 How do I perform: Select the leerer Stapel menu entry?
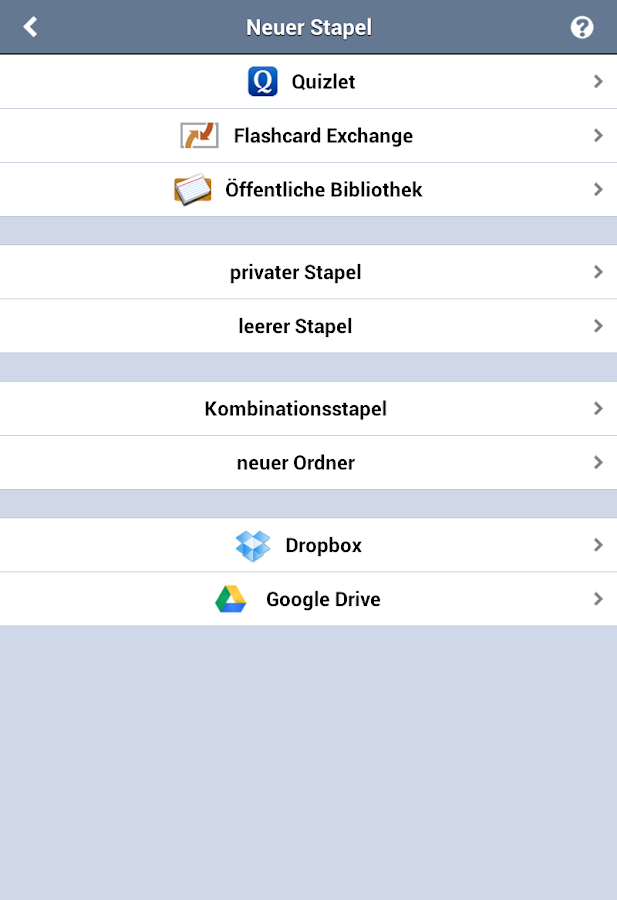click(x=295, y=326)
